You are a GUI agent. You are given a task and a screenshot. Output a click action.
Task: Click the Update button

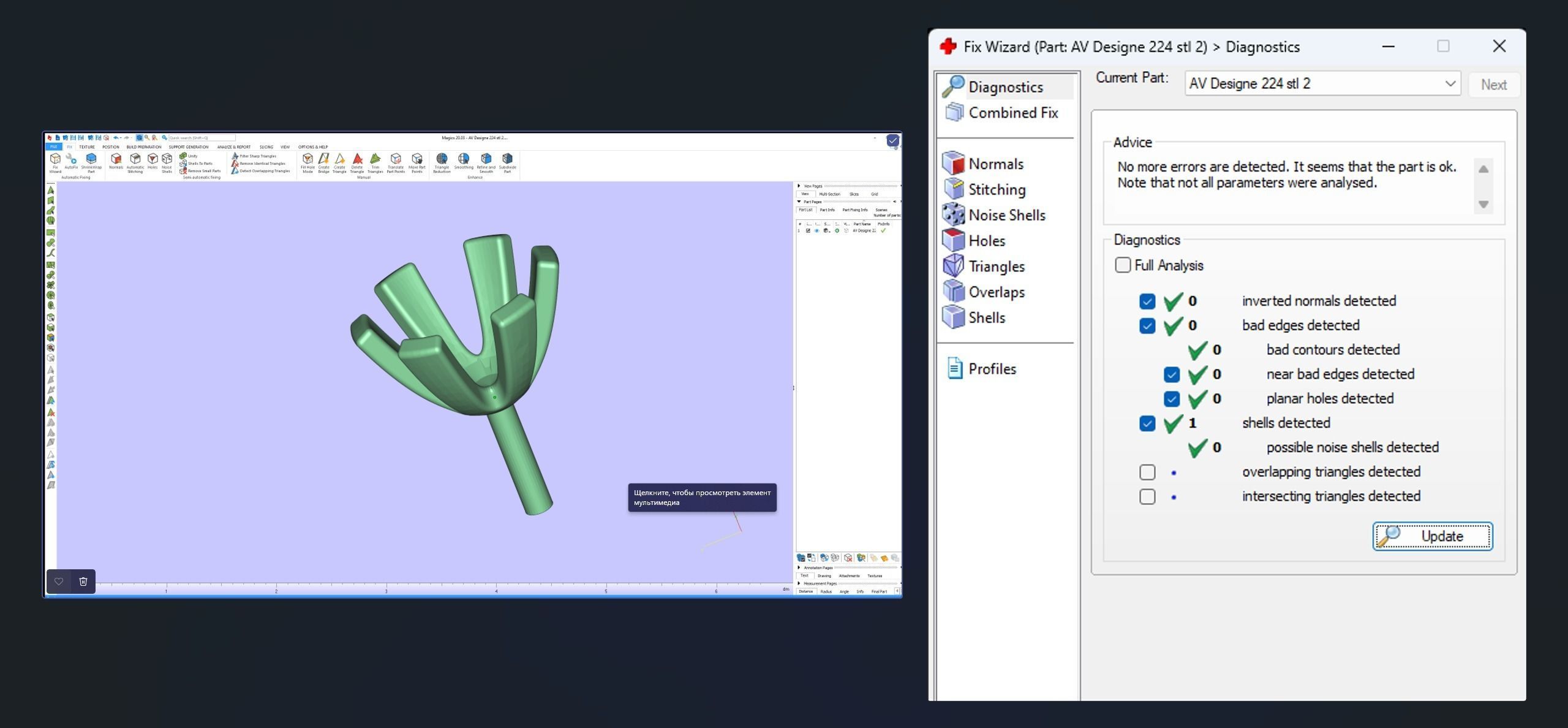click(1432, 537)
